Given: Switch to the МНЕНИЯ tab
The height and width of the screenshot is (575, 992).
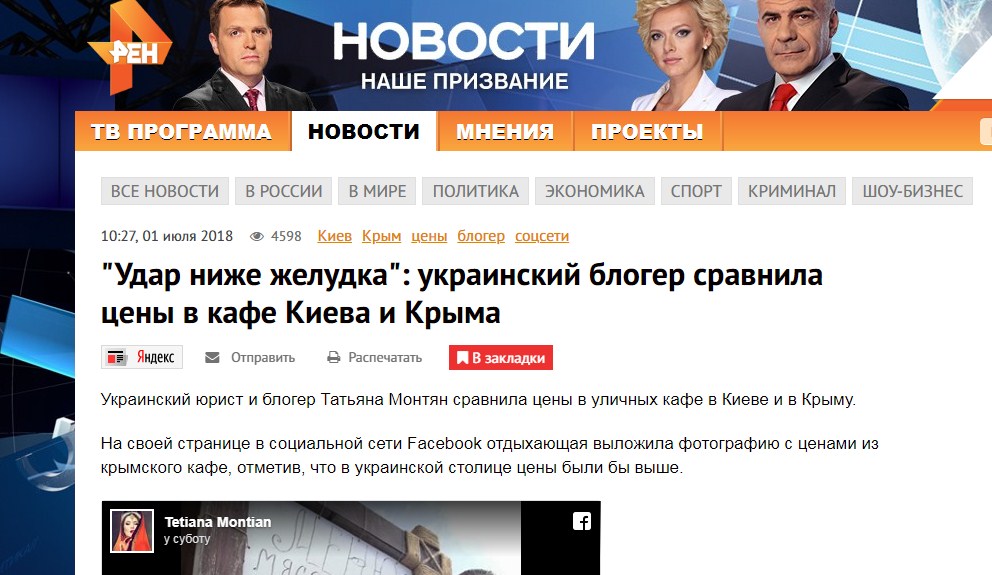Looking at the screenshot, I should (505, 132).
